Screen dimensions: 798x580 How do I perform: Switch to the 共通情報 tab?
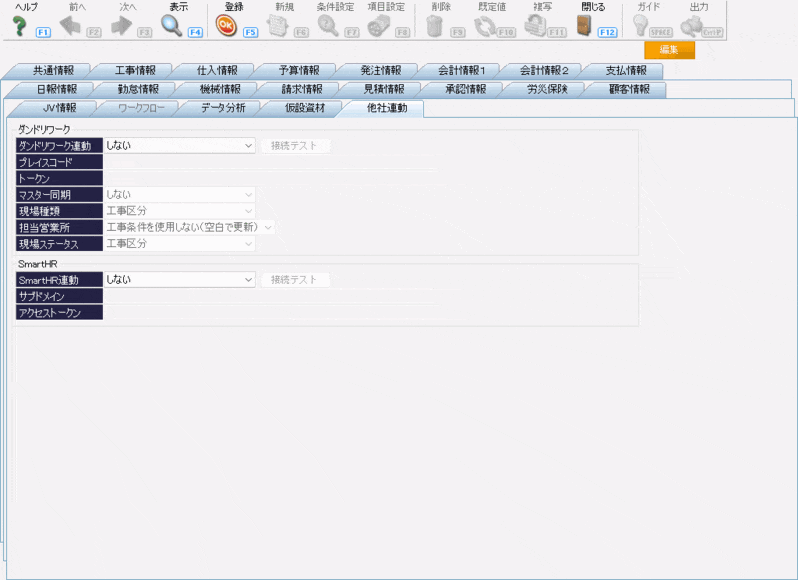(52, 71)
